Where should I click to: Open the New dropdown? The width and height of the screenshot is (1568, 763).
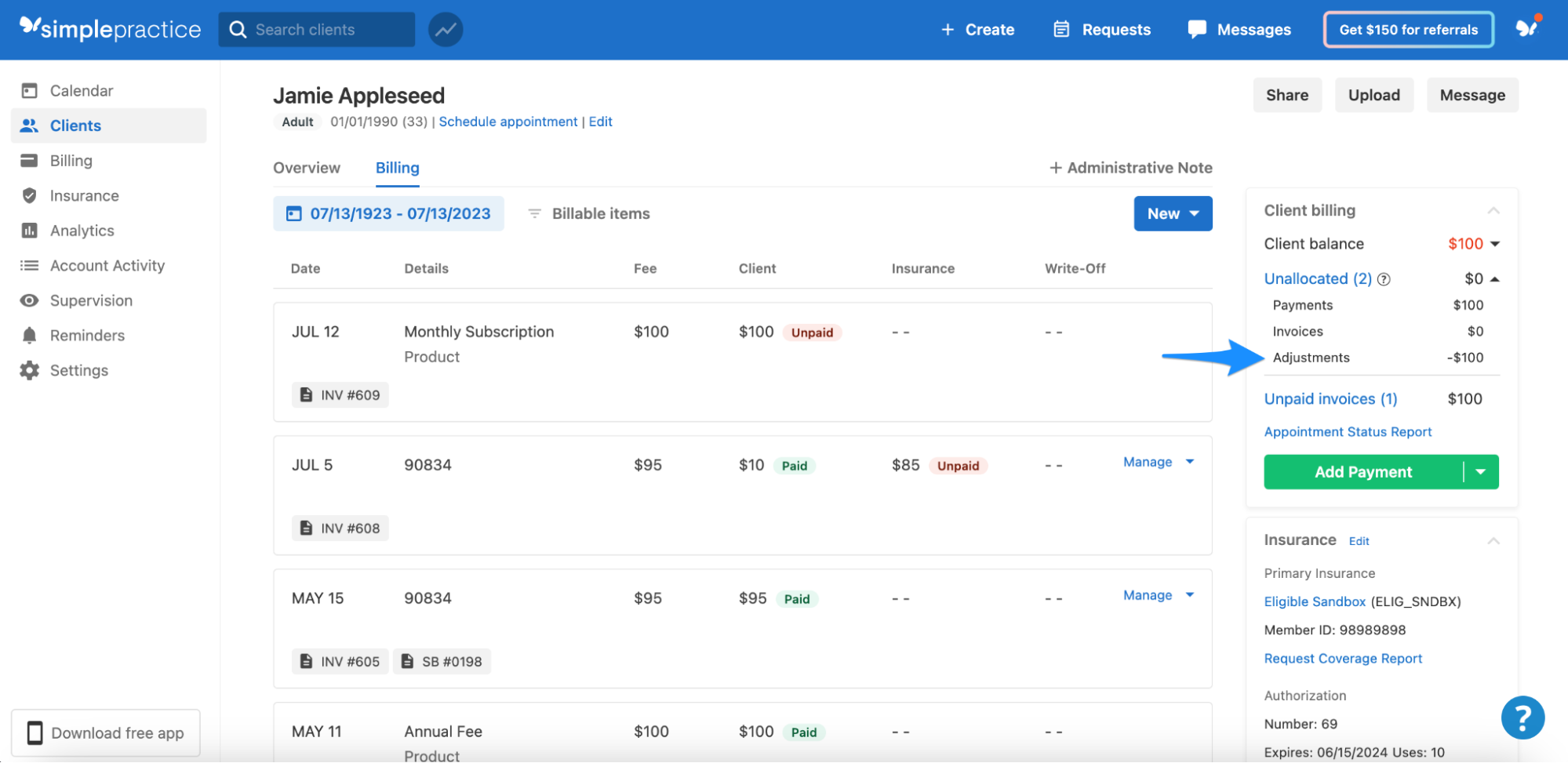tap(1173, 213)
